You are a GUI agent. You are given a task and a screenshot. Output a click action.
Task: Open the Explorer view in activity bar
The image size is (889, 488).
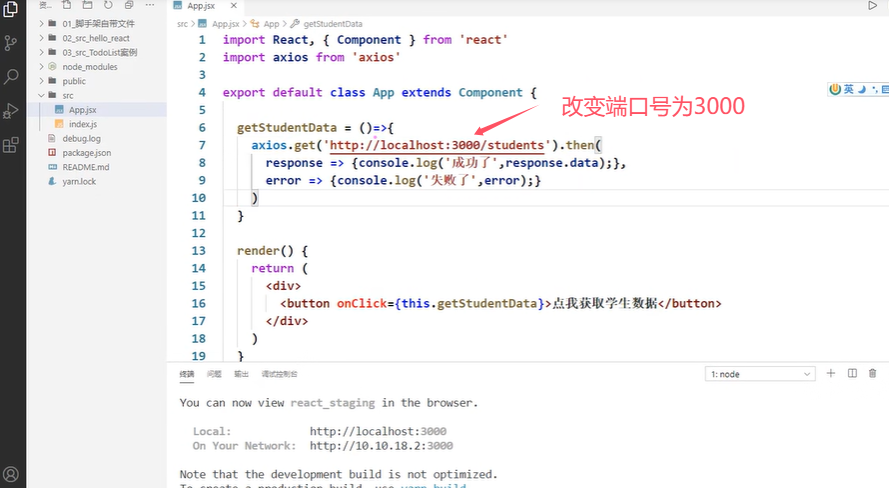pyautogui.click(x=10, y=9)
